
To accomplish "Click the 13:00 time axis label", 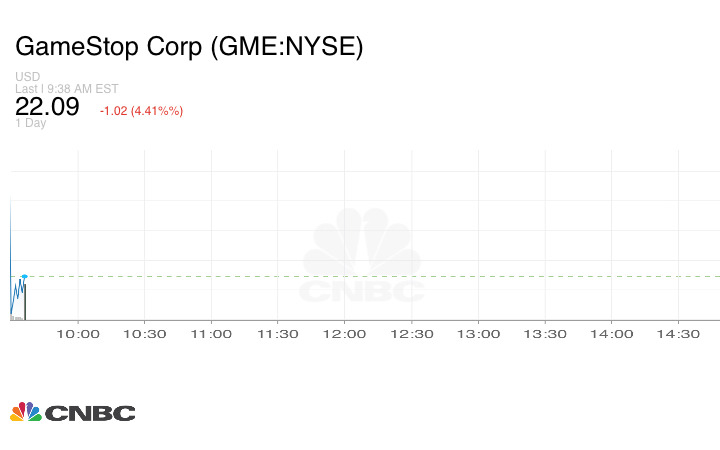I will [x=479, y=334].
